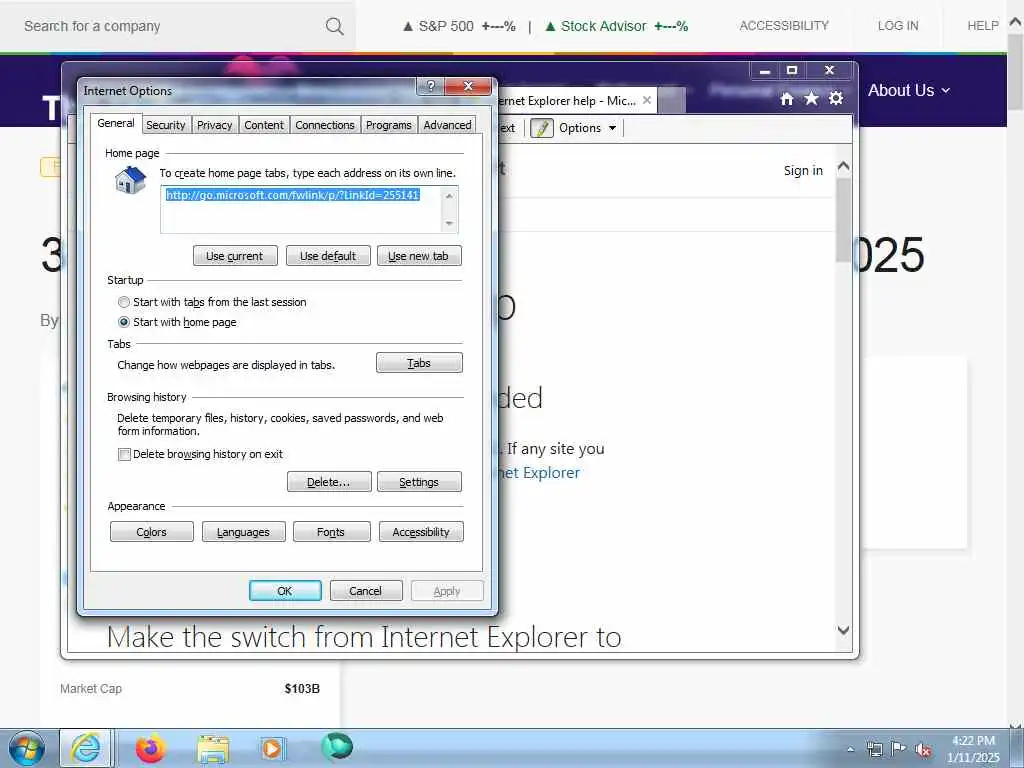Show hidden icons arrow in the system tray
Viewport: 1024px width, 768px height.
[850, 750]
